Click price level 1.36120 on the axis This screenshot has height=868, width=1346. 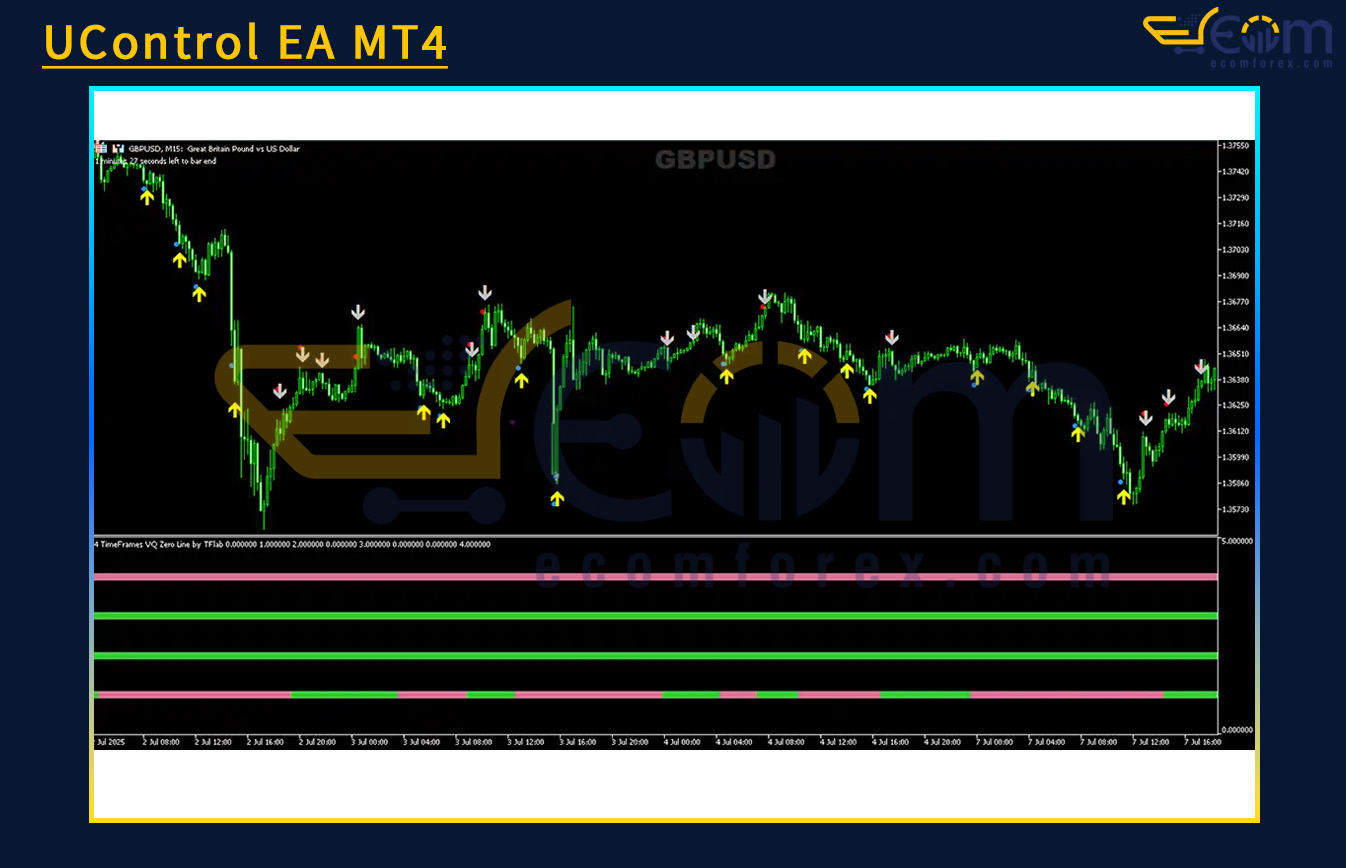pos(1236,431)
